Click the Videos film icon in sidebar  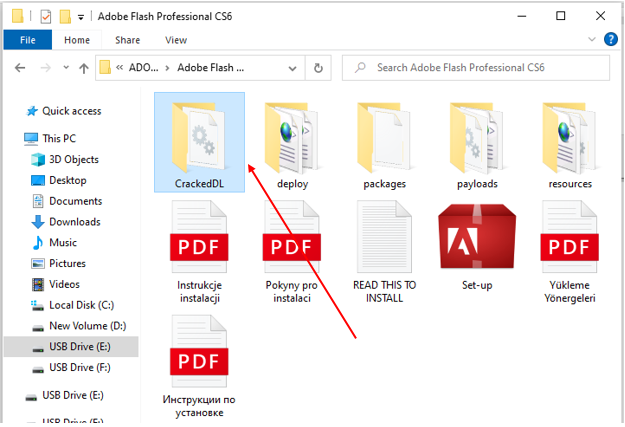tap(38, 284)
